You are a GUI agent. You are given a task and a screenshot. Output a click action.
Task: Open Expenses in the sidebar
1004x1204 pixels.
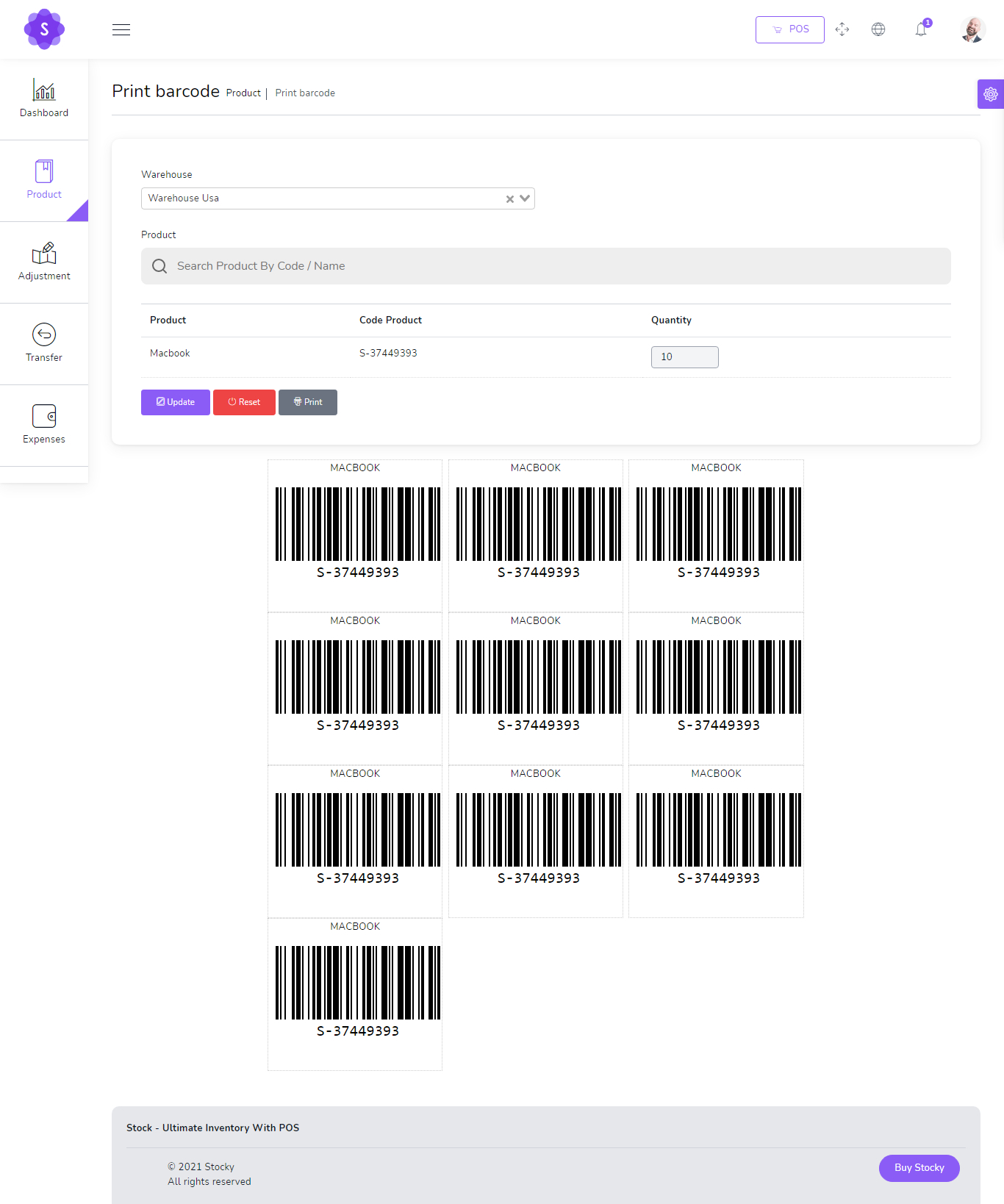coord(44,425)
